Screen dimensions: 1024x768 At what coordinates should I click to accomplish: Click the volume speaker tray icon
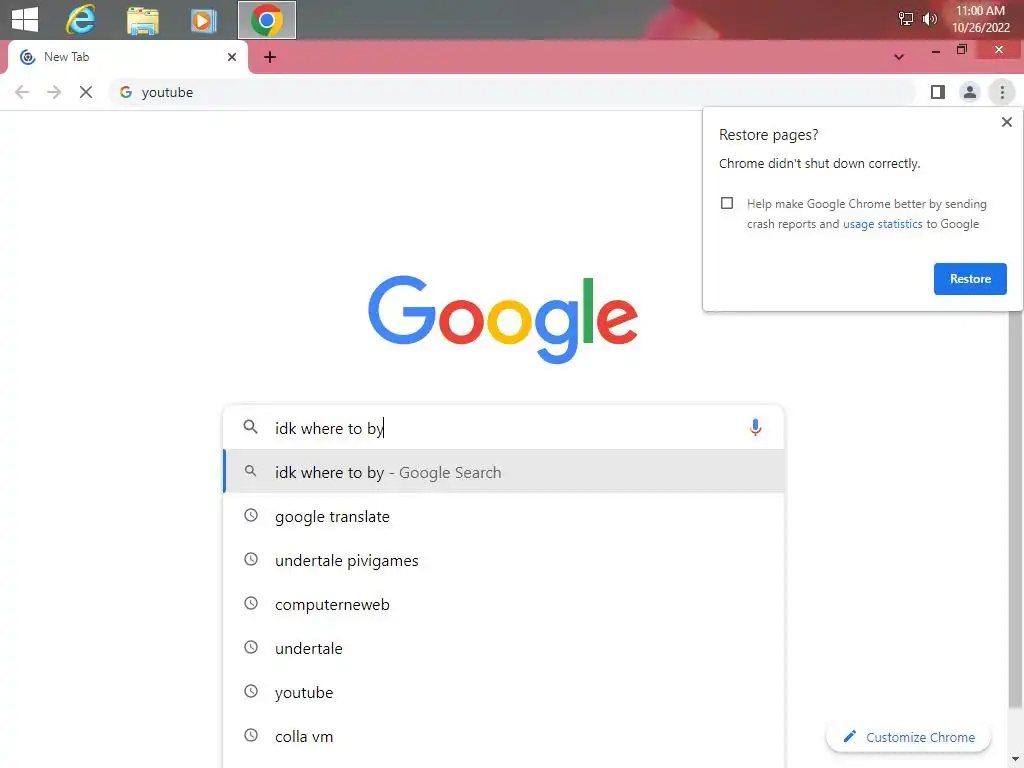click(x=929, y=19)
